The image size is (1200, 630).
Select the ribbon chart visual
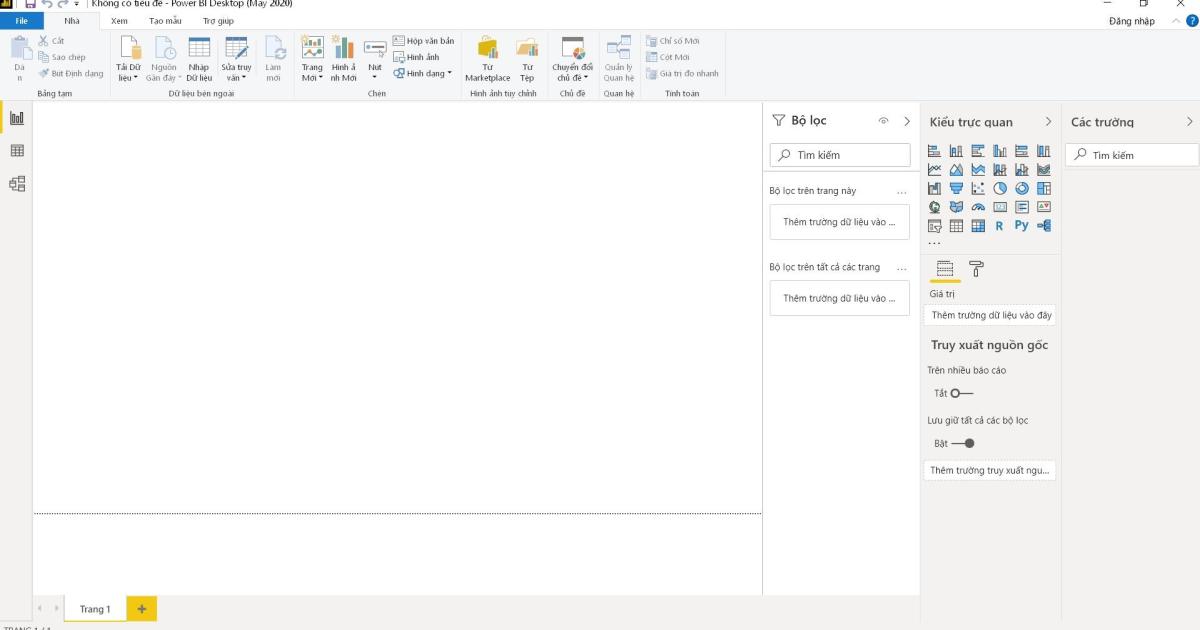pos(1044,169)
